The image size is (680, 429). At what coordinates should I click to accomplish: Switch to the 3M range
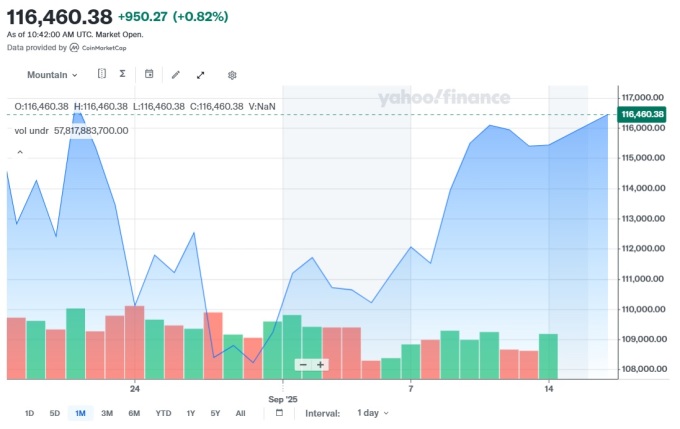pos(107,413)
